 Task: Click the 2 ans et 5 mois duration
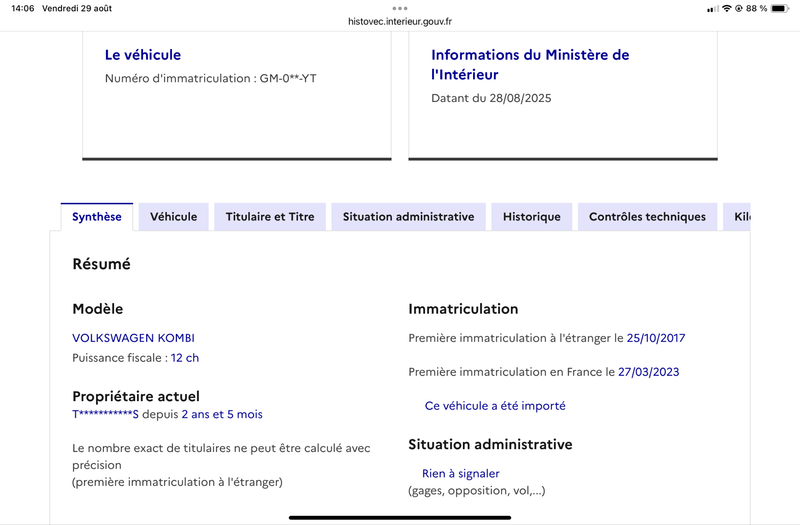pyautogui.click(x=222, y=414)
